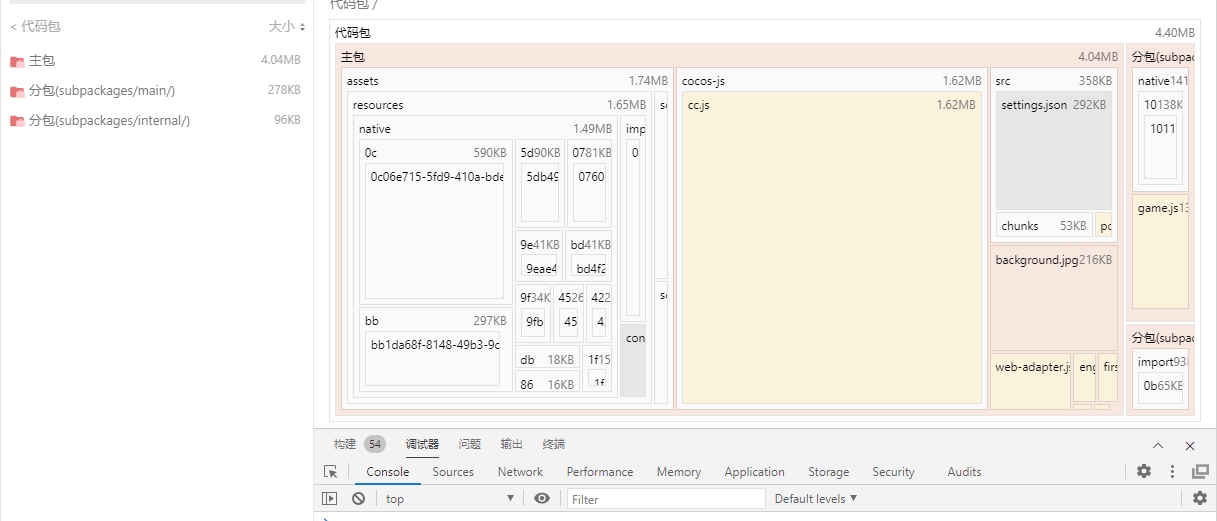
Task: Toggle DevTools dock side icon
Action: pyautogui.click(x=1200, y=472)
